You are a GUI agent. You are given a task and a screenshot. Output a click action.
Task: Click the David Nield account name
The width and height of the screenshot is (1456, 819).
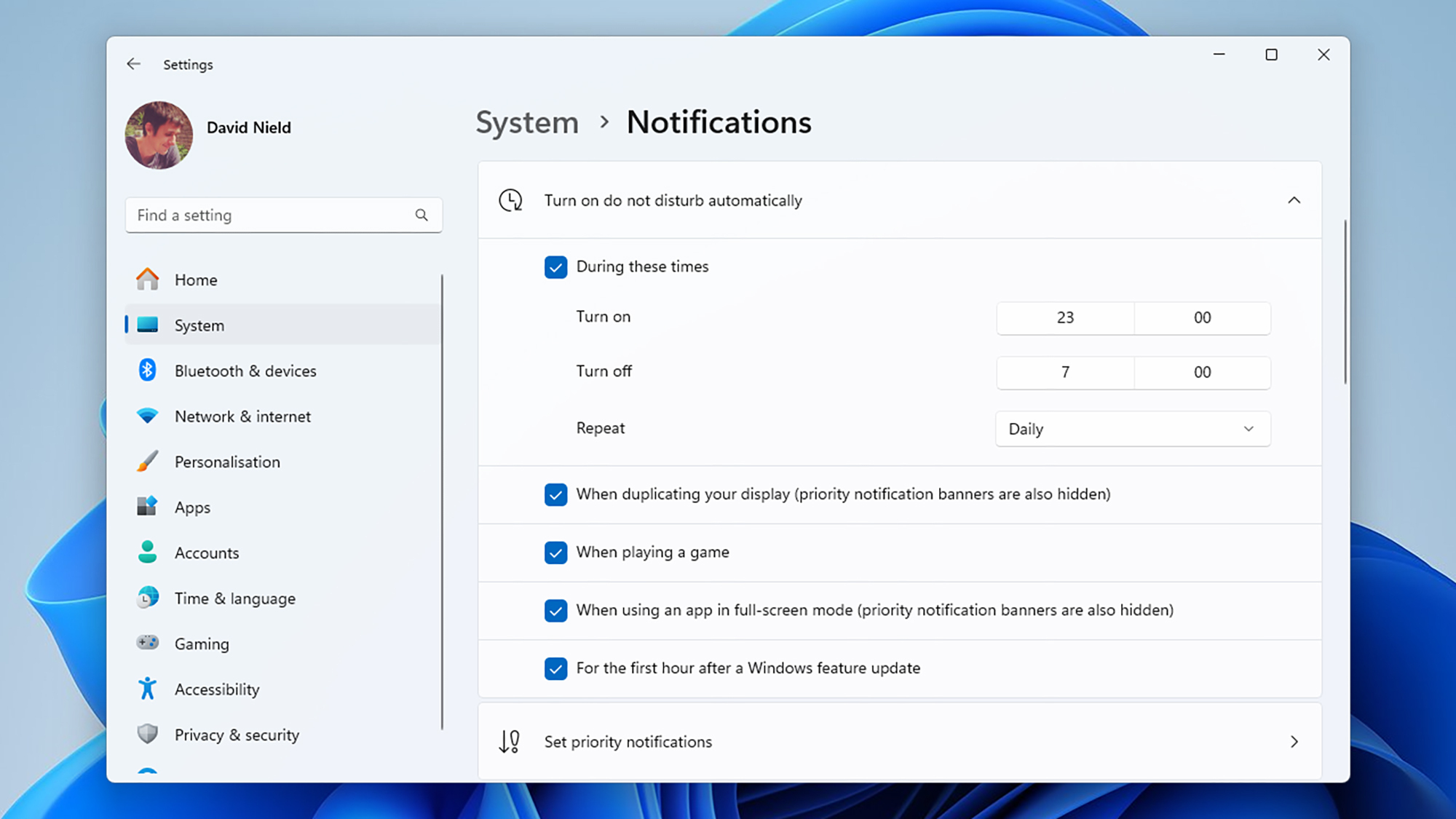(249, 127)
